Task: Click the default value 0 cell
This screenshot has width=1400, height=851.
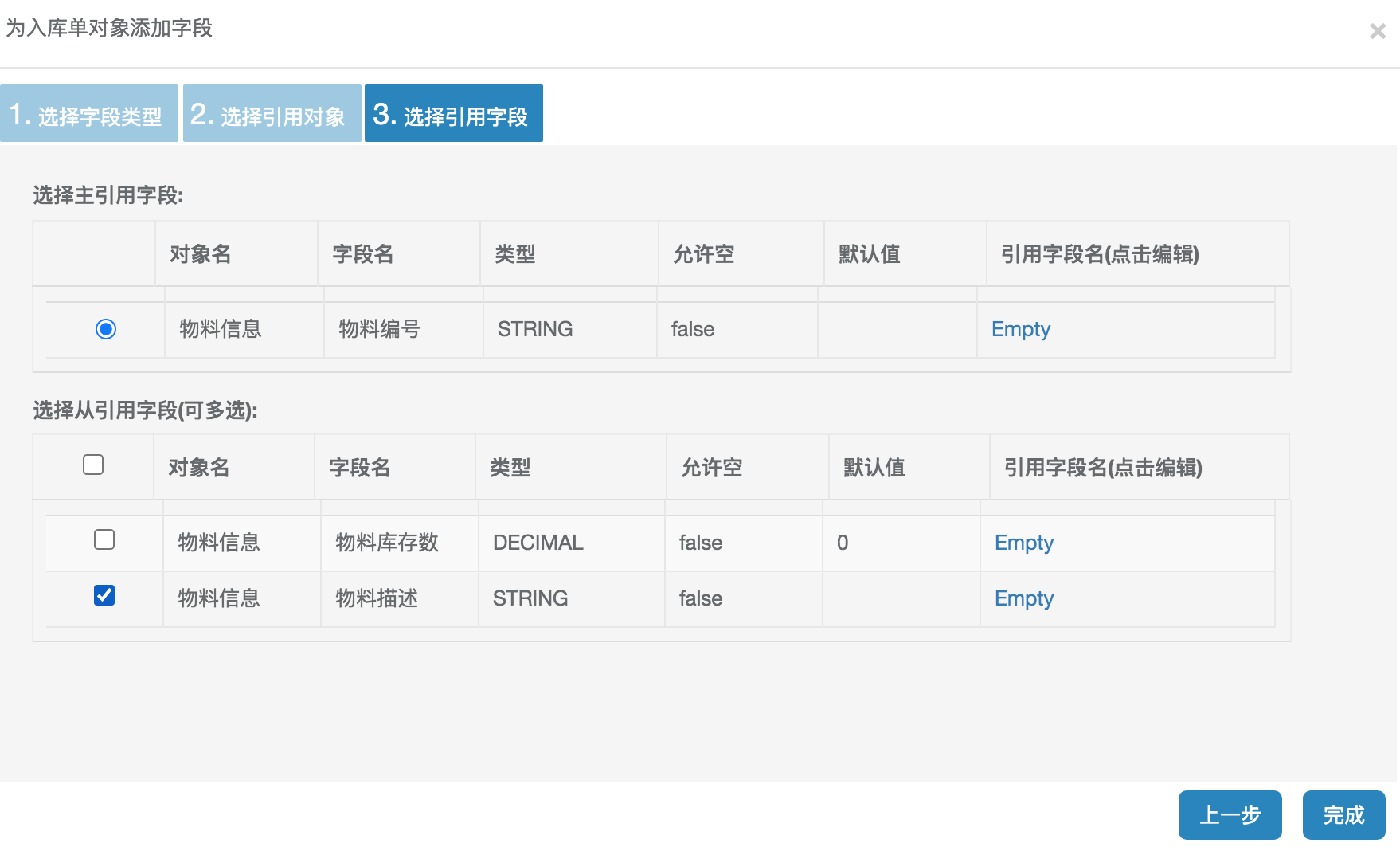Action: point(844,543)
